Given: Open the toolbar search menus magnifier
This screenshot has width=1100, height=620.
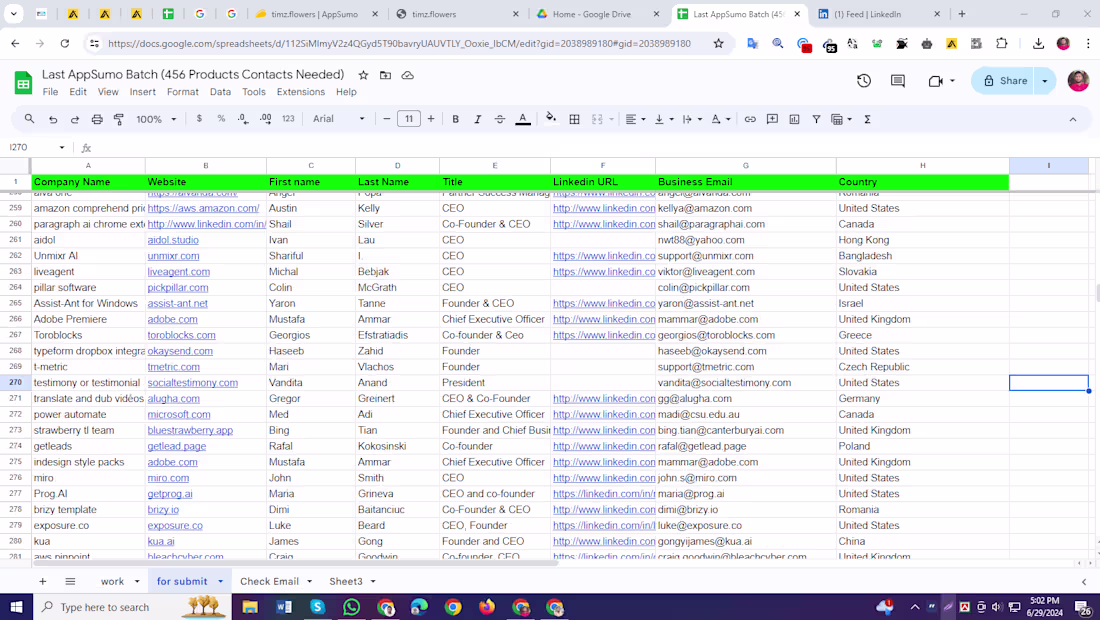Looking at the screenshot, I should 29,119.
